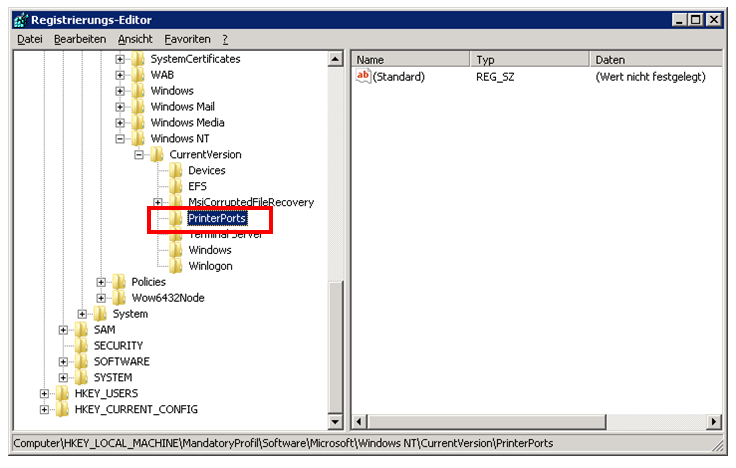This screenshot has height=468, width=736.
Task: Select the SystemCertificates folder icon
Action: (138, 59)
